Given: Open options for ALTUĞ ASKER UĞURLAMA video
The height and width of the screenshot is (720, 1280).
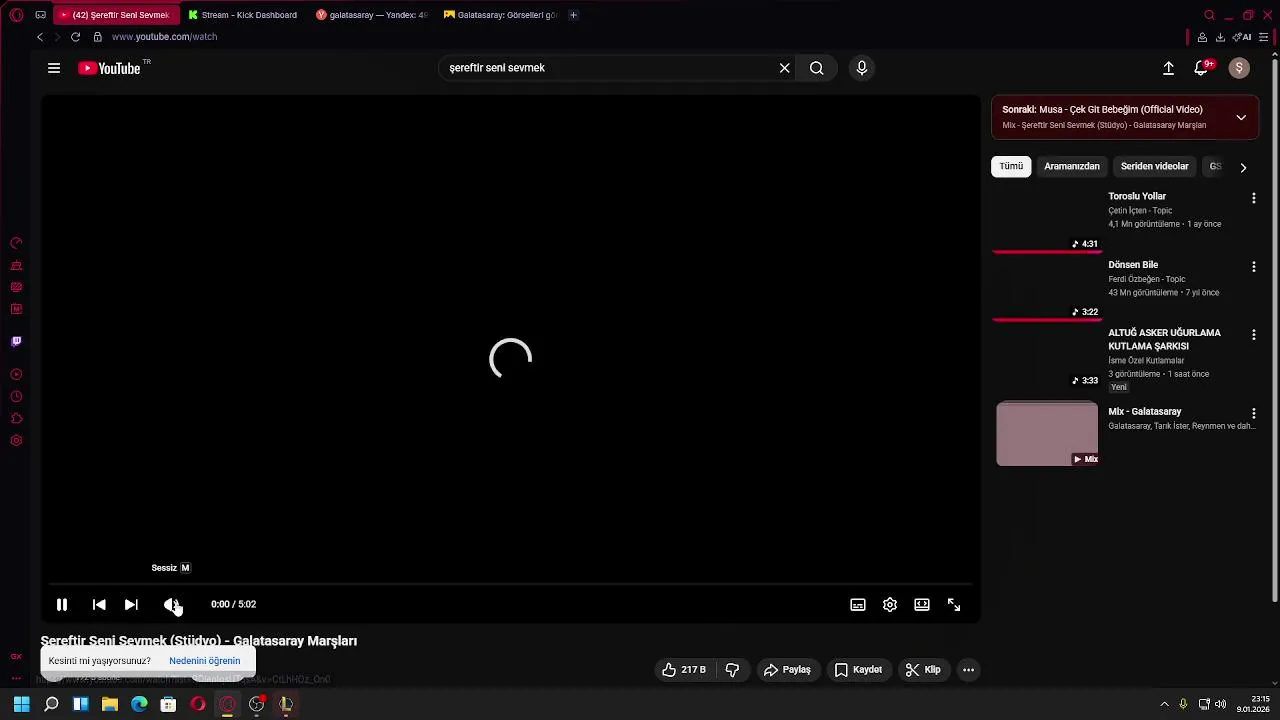Looking at the screenshot, I should coord(1253,335).
